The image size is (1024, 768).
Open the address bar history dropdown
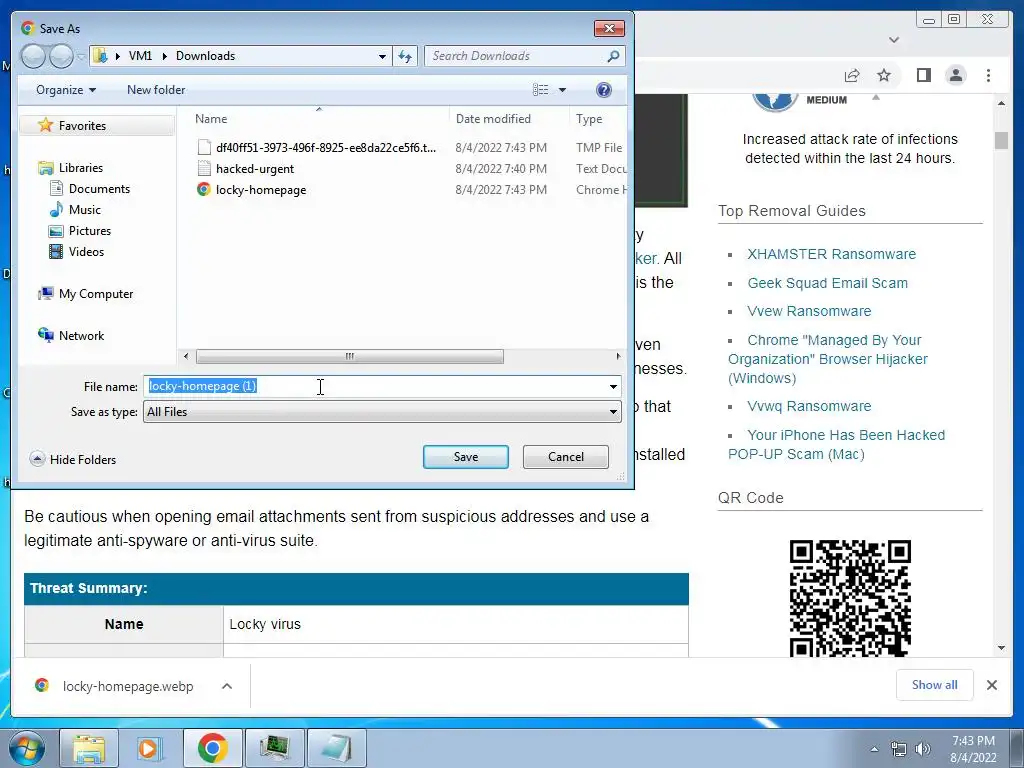(382, 56)
